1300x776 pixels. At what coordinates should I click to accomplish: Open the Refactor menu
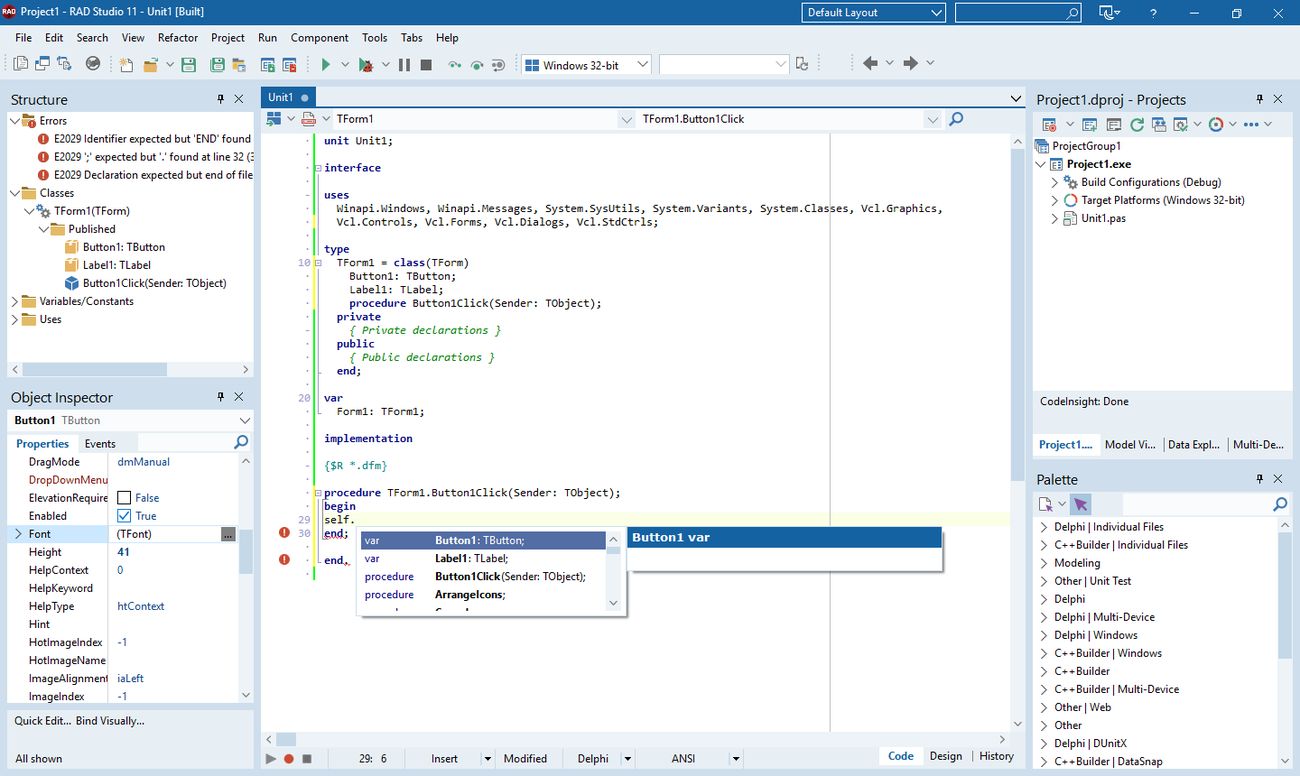(x=178, y=38)
